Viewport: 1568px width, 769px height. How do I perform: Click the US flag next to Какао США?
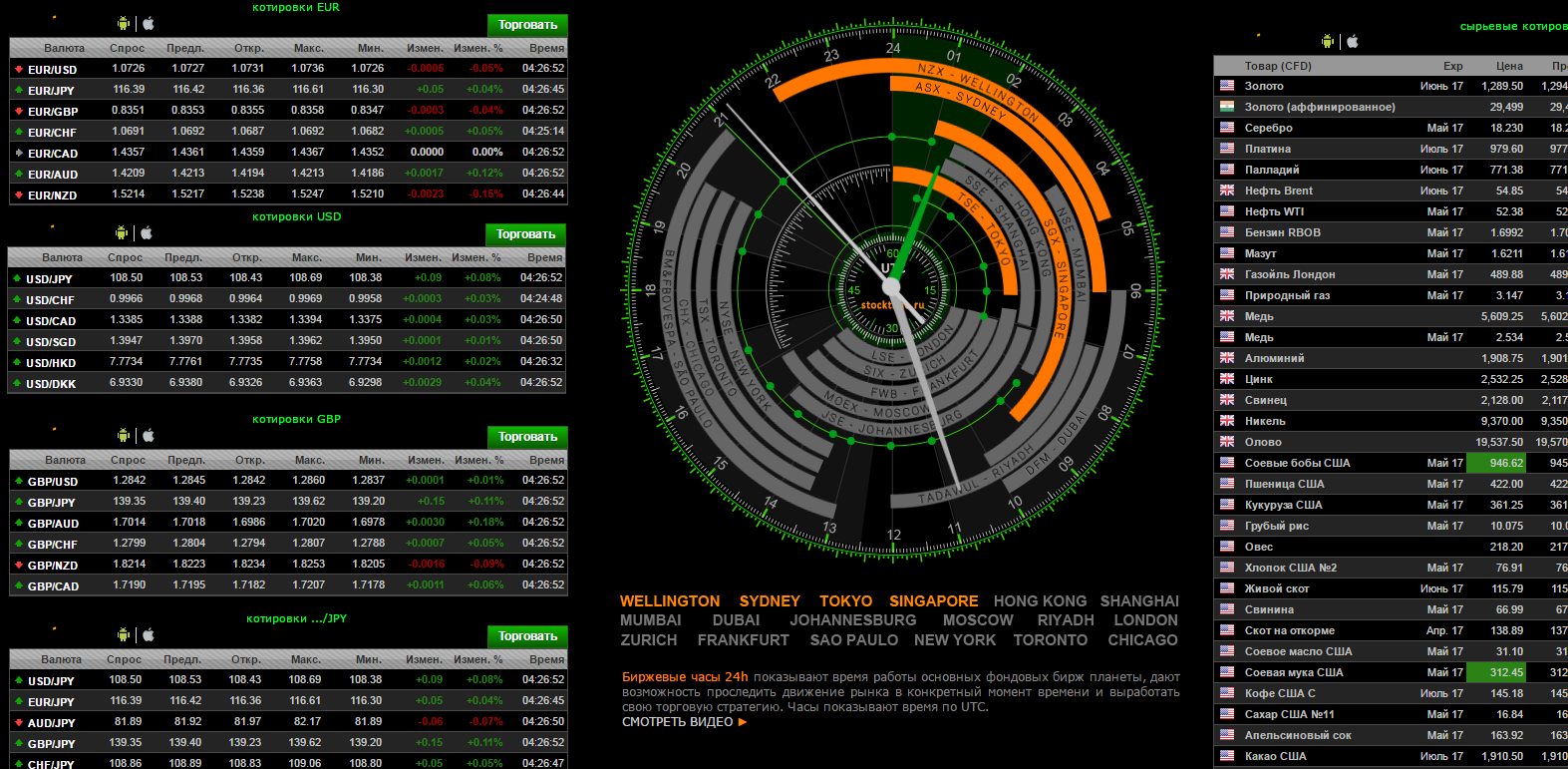click(x=1227, y=756)
